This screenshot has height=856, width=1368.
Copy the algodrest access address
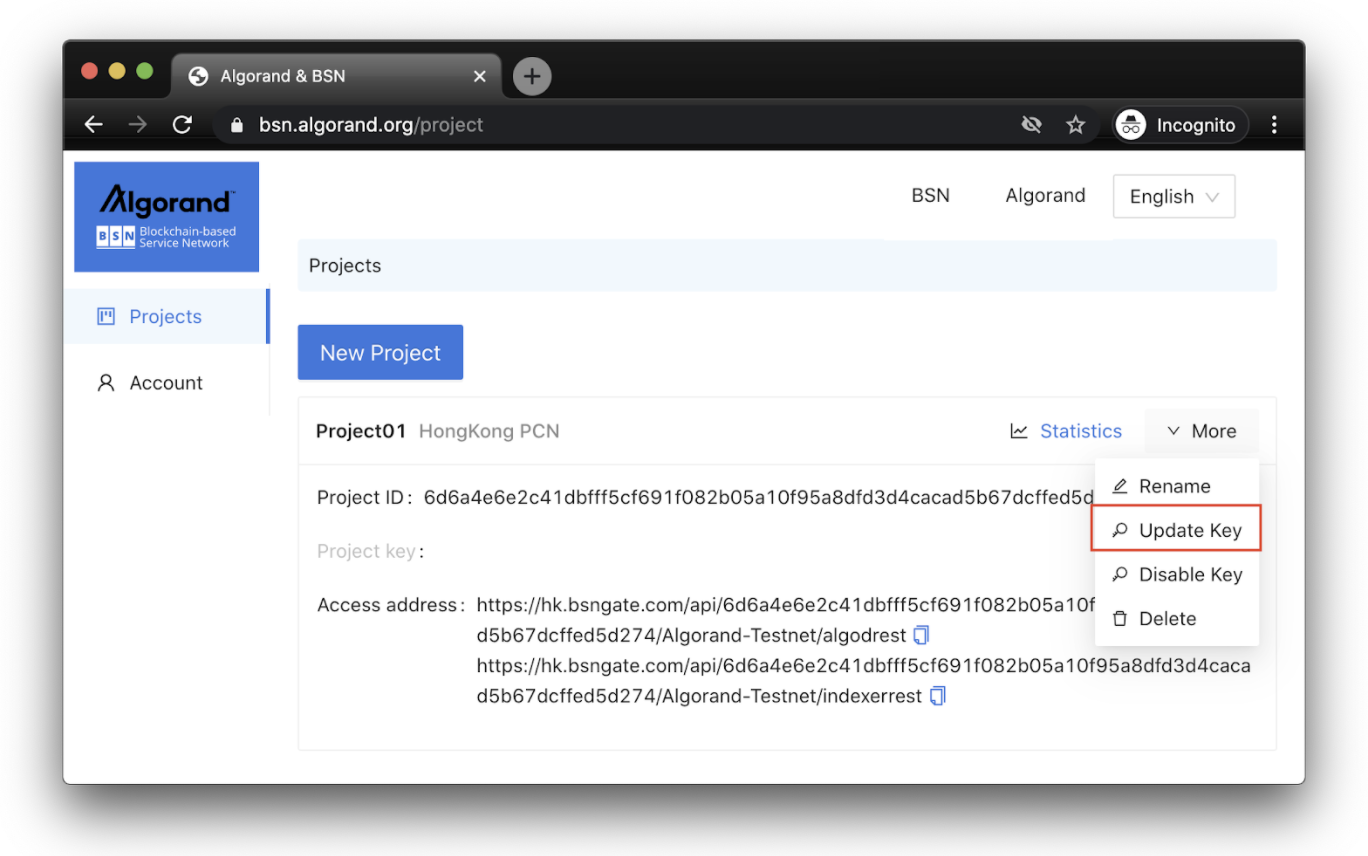[920, 634]
